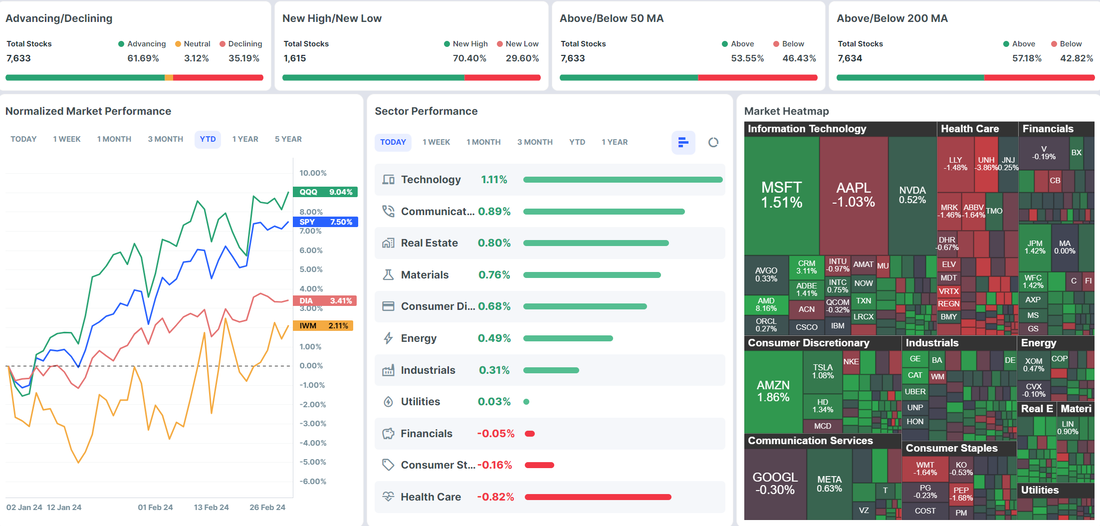Select TODAY in Normalized Market Performance

24,140
